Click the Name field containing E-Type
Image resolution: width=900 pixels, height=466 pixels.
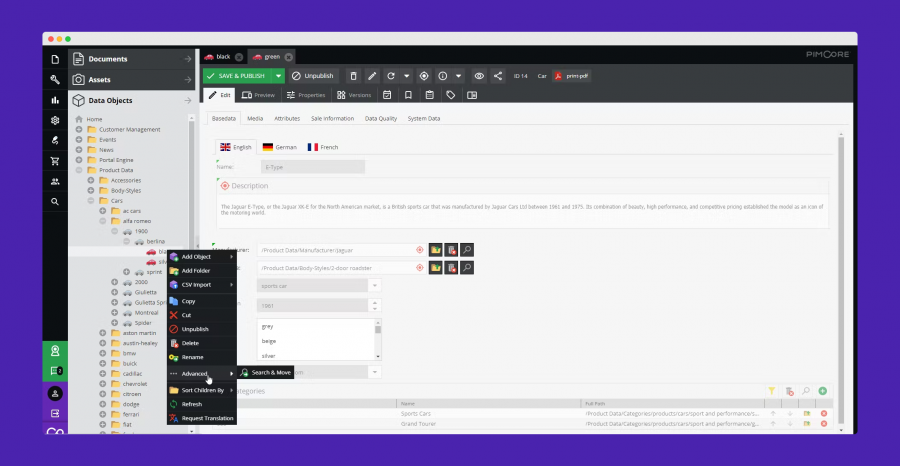click(313, 167)
